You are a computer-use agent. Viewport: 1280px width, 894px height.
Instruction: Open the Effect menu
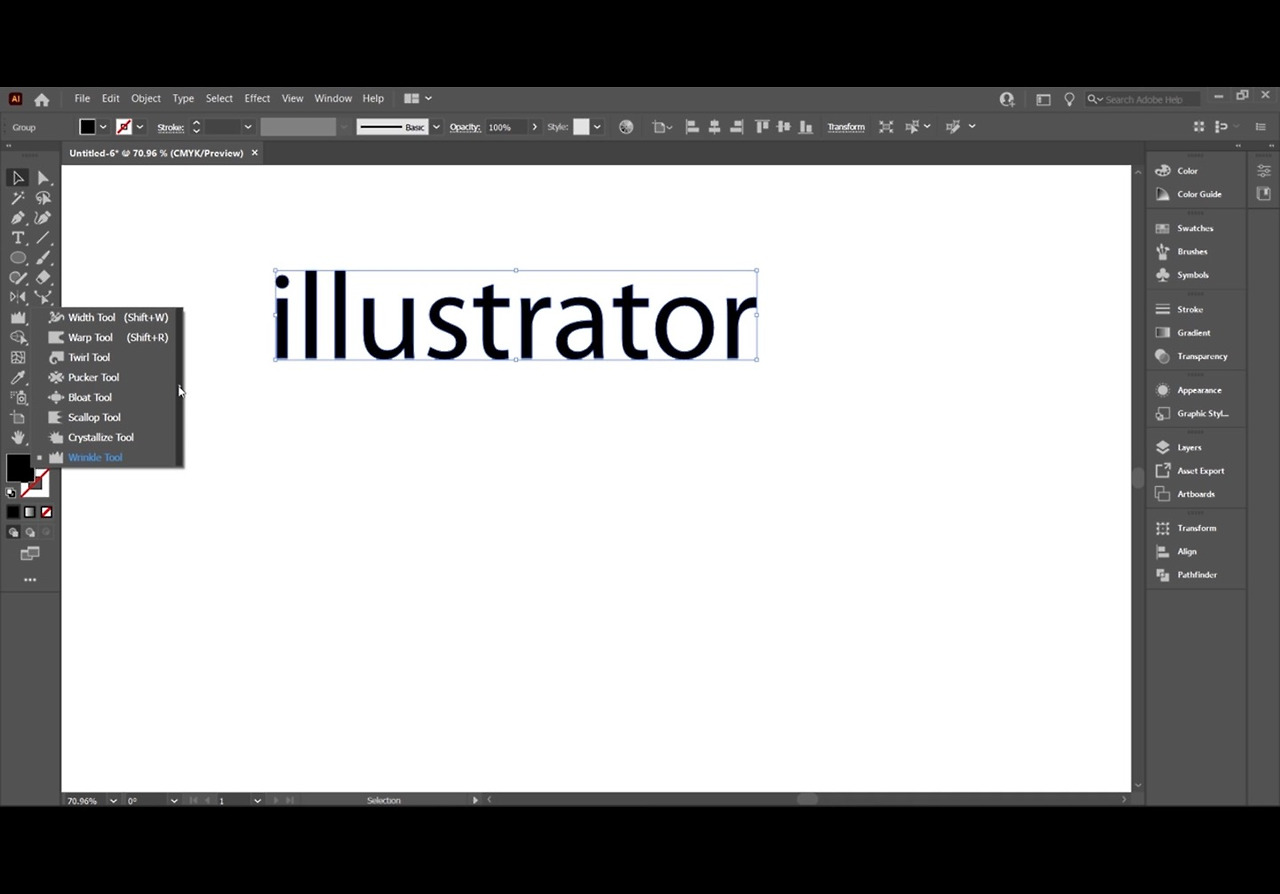[x=257, y=98]
